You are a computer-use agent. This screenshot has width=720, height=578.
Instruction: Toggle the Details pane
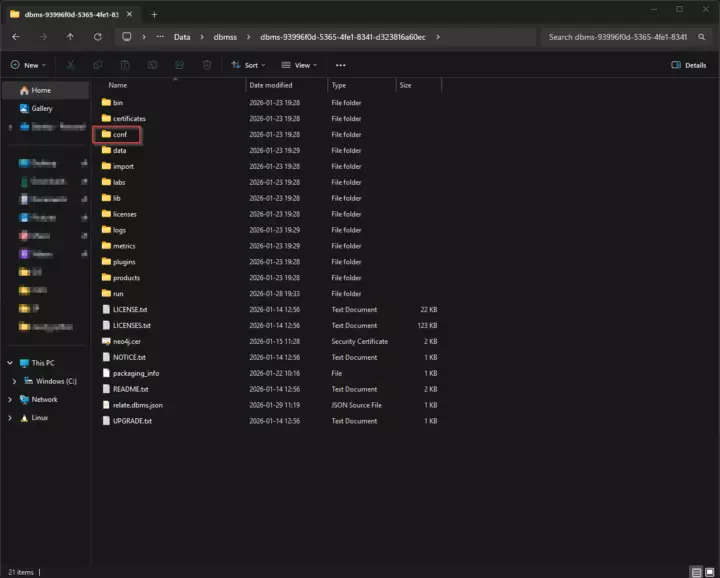(x=689, y=65)
